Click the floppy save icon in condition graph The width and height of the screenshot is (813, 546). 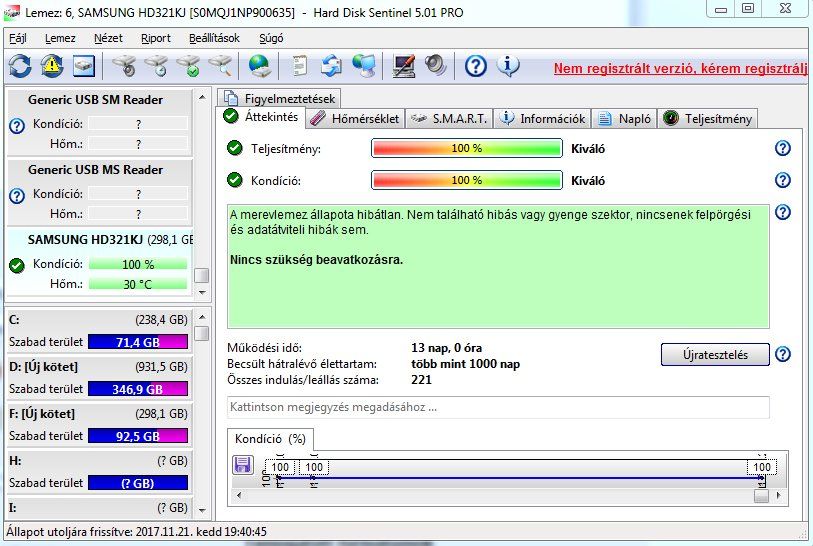tap(243, 465)
